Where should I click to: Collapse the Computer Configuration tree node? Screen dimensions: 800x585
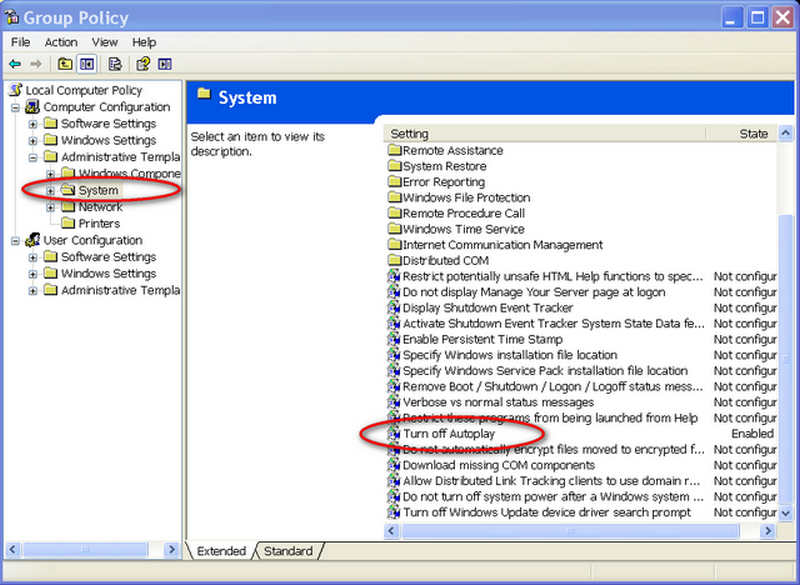16,108
